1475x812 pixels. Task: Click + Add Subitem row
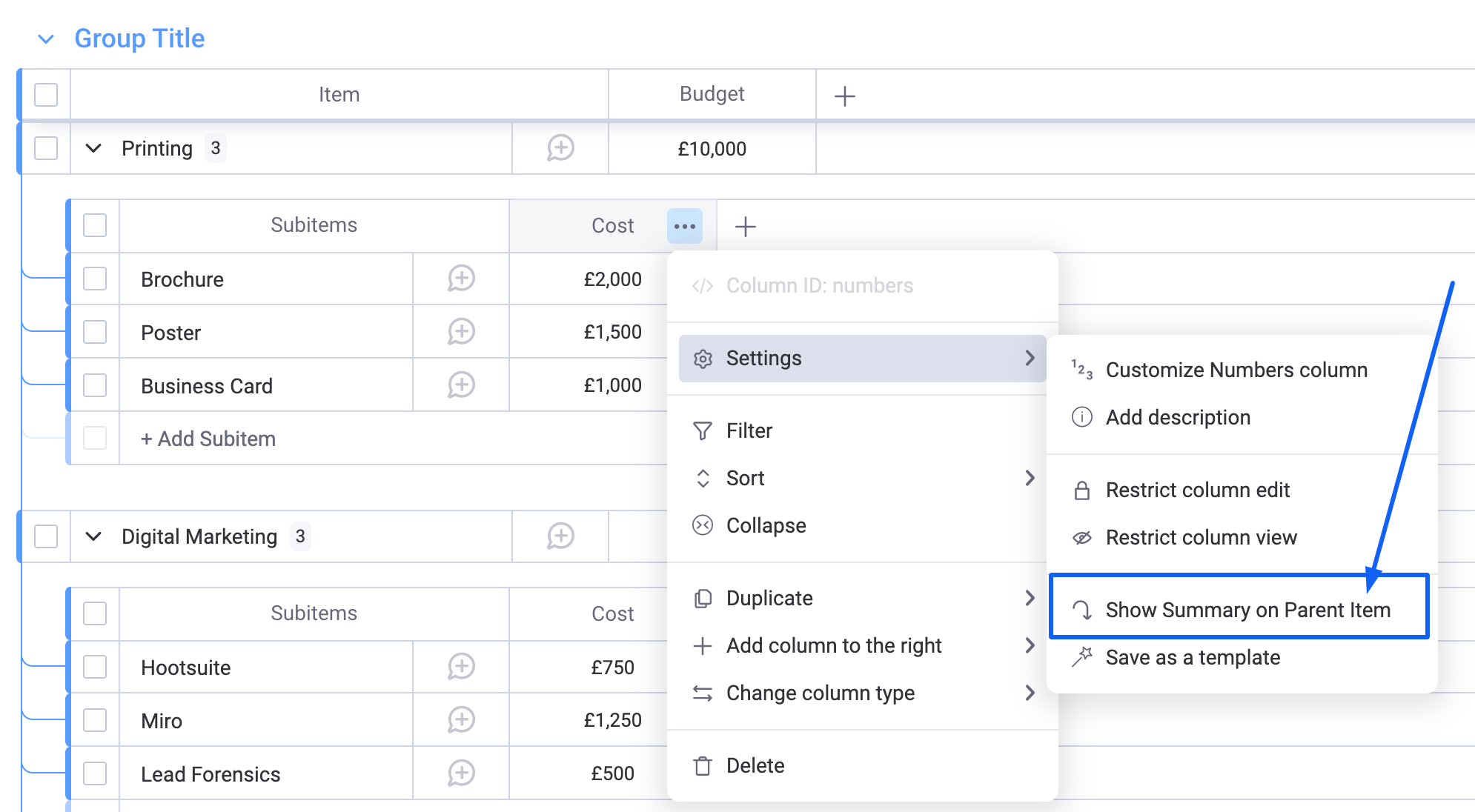point(208,439)
